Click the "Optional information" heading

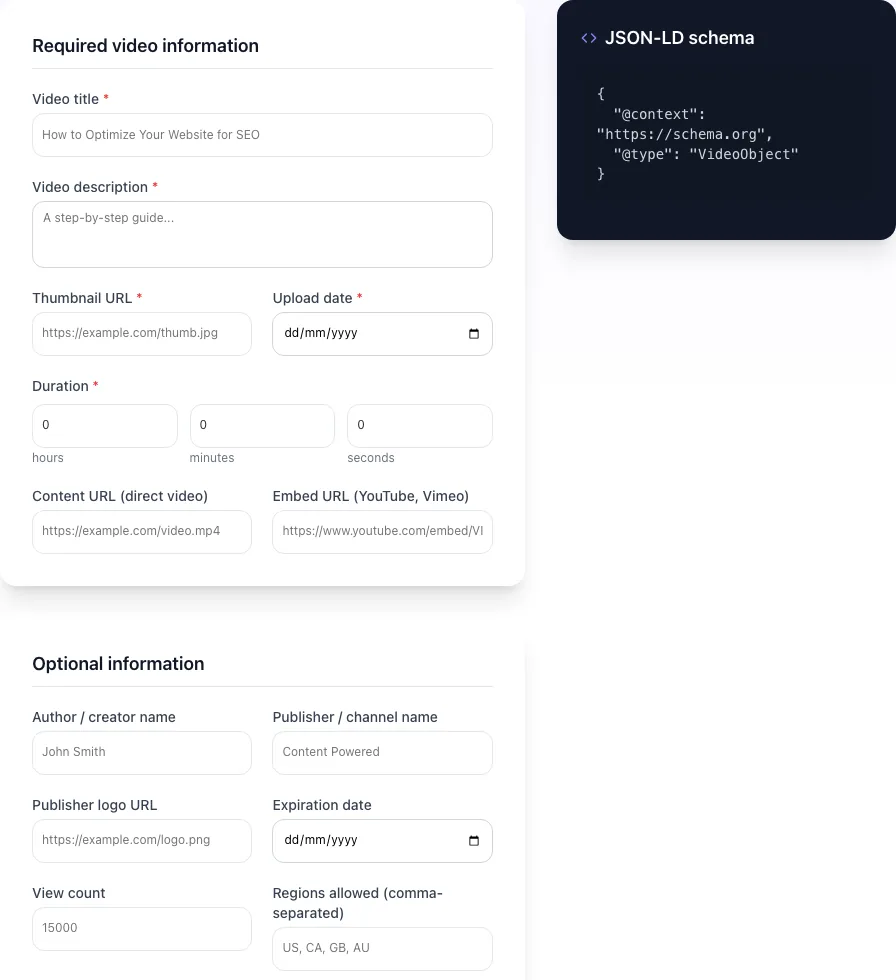118,664
